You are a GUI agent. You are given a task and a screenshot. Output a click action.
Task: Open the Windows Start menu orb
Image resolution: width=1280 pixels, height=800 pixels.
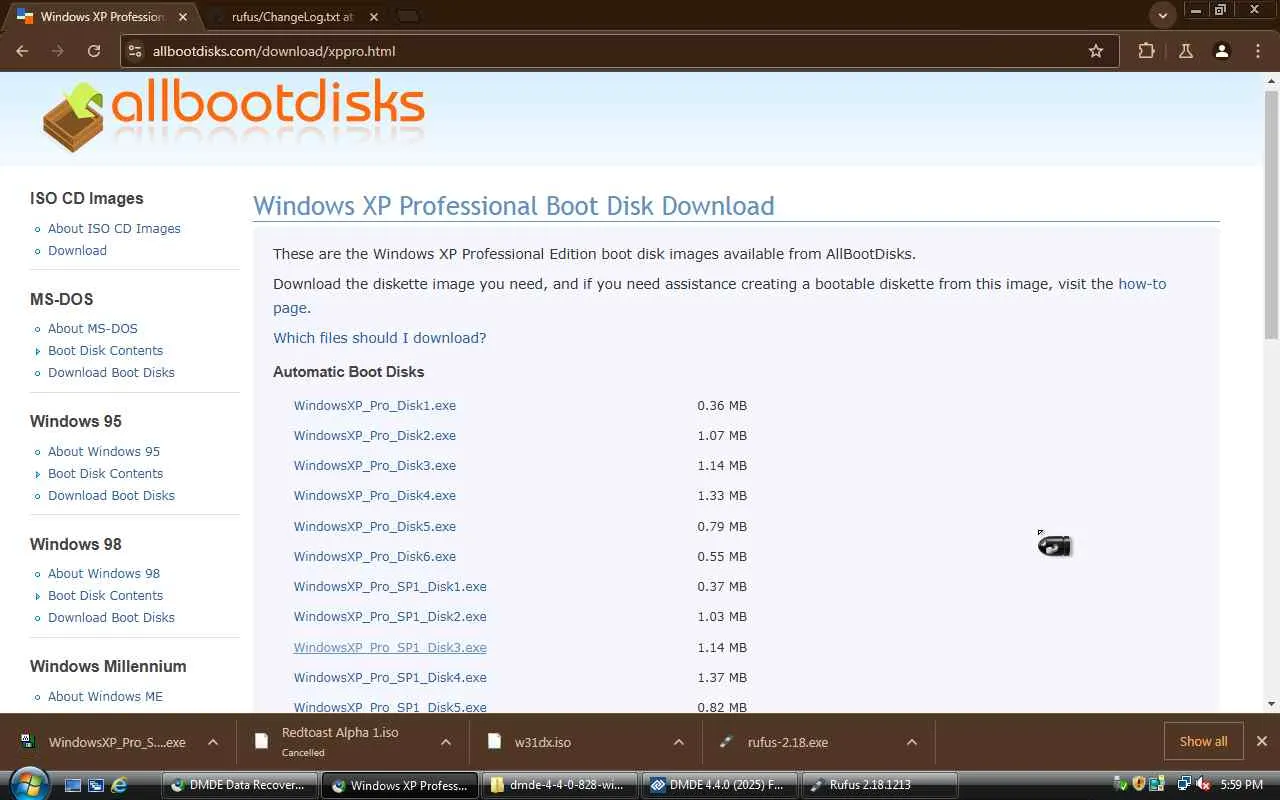pos(28,784)
